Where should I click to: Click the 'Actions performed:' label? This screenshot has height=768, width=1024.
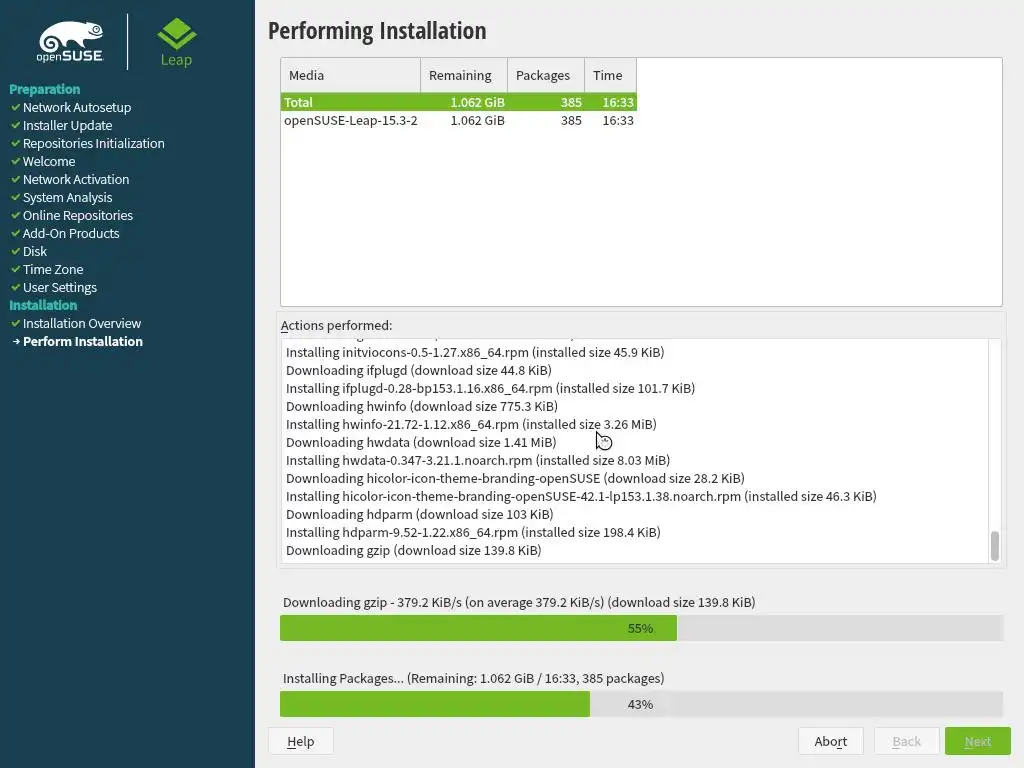point(336,325)
